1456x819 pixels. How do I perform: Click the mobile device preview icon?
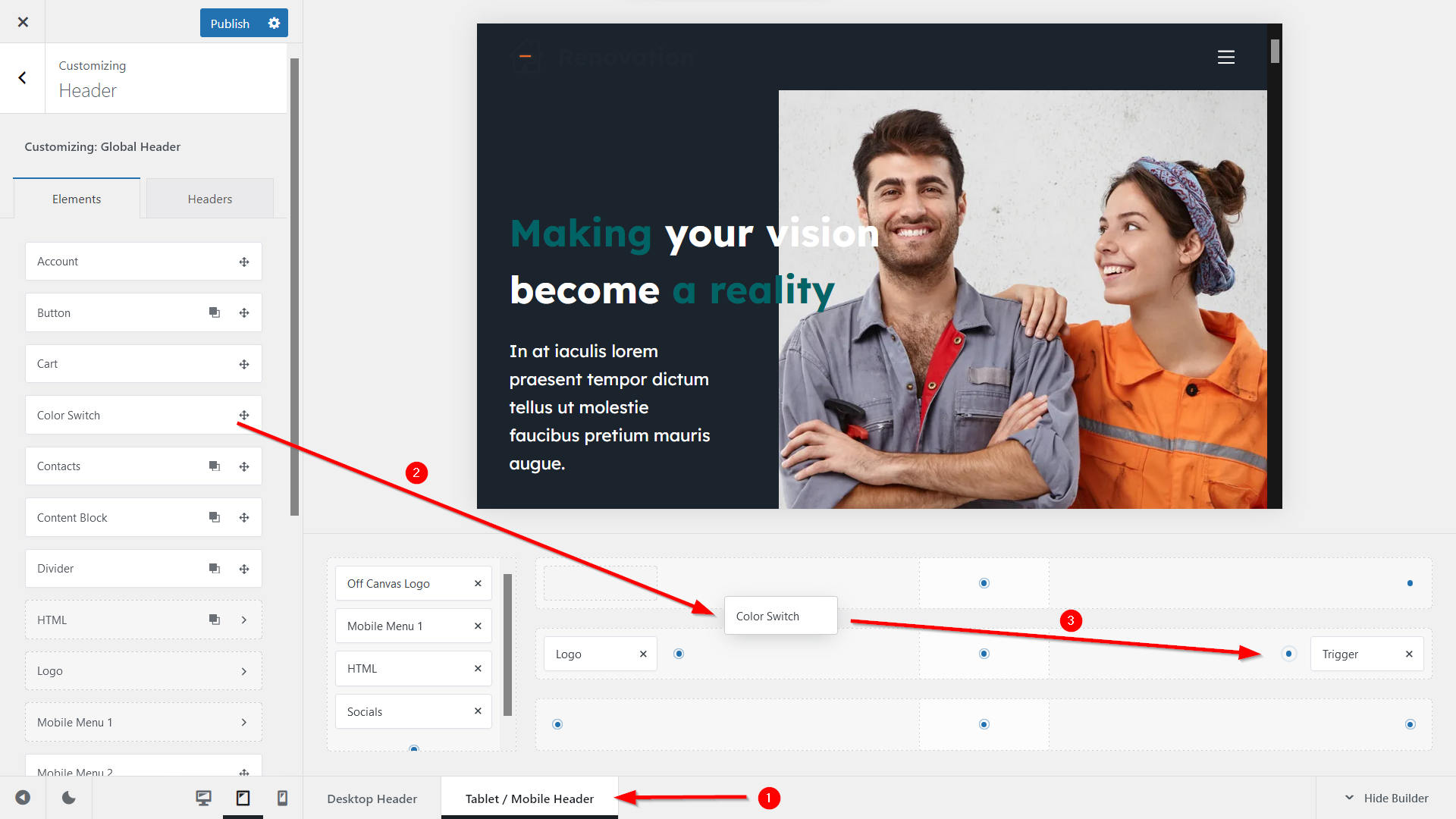(x=282, y=798)
